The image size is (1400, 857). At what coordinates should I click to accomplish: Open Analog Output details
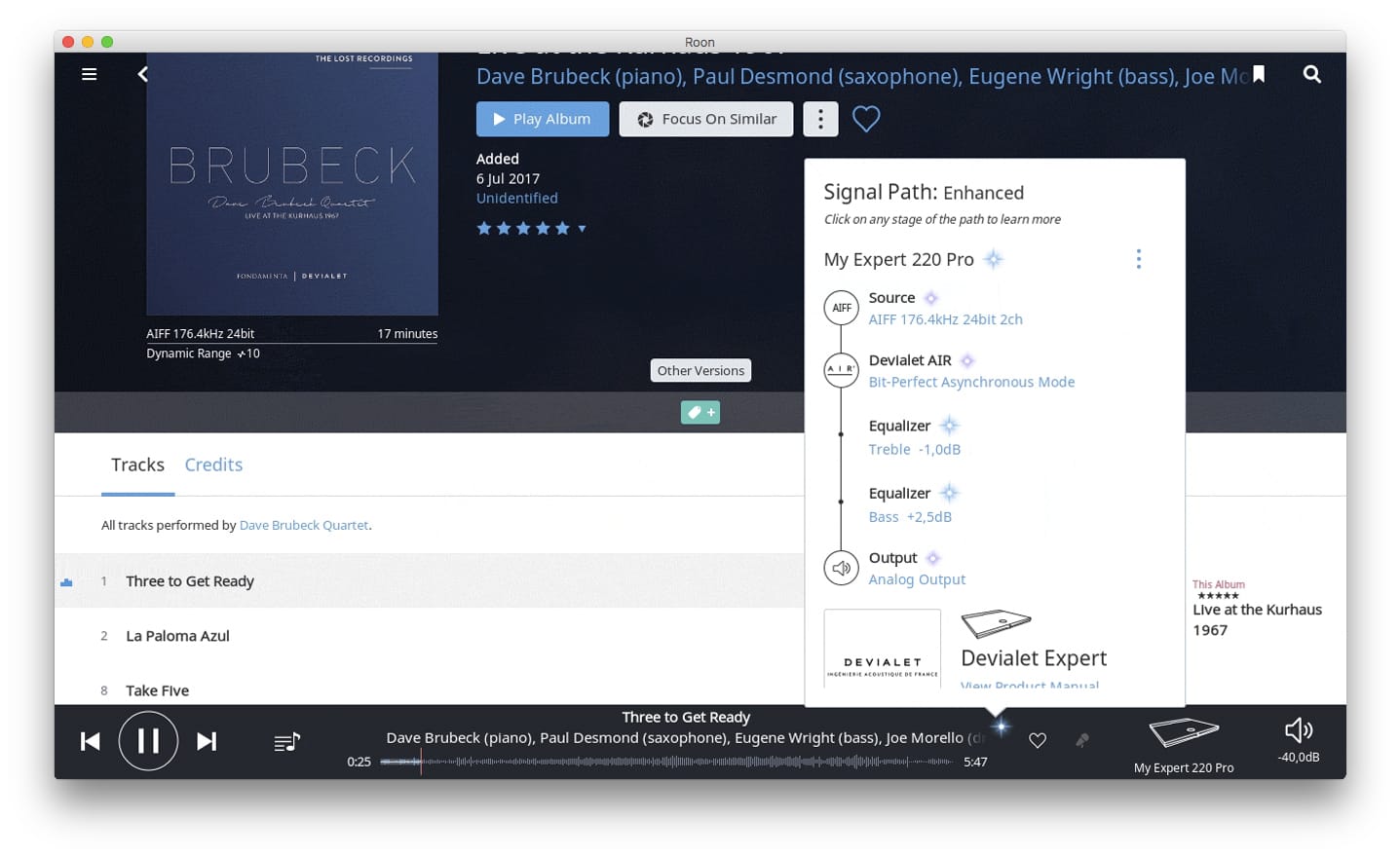[x=917, y=579]
